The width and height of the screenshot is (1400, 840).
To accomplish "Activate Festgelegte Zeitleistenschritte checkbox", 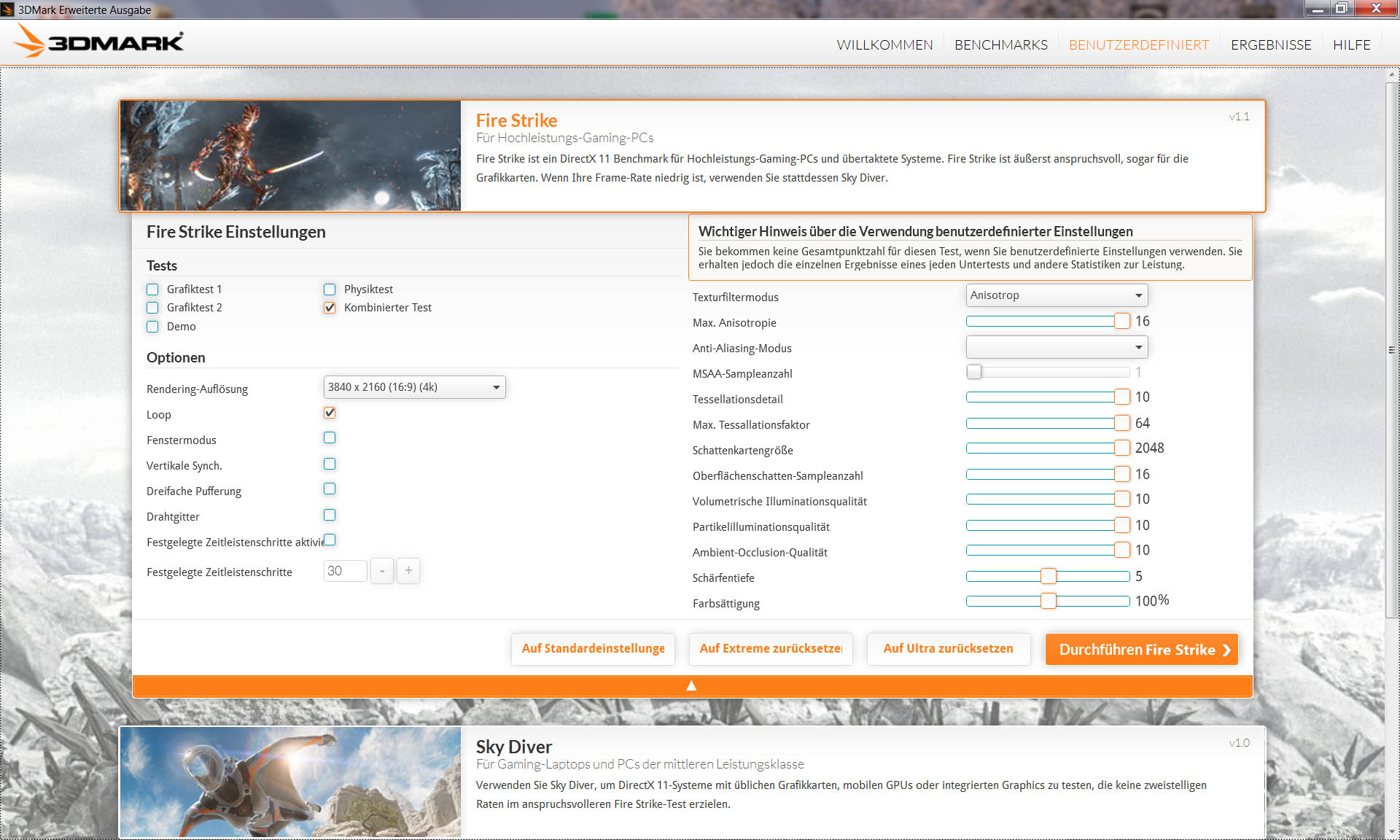I will pyautogui.click(x=330, y=540).
